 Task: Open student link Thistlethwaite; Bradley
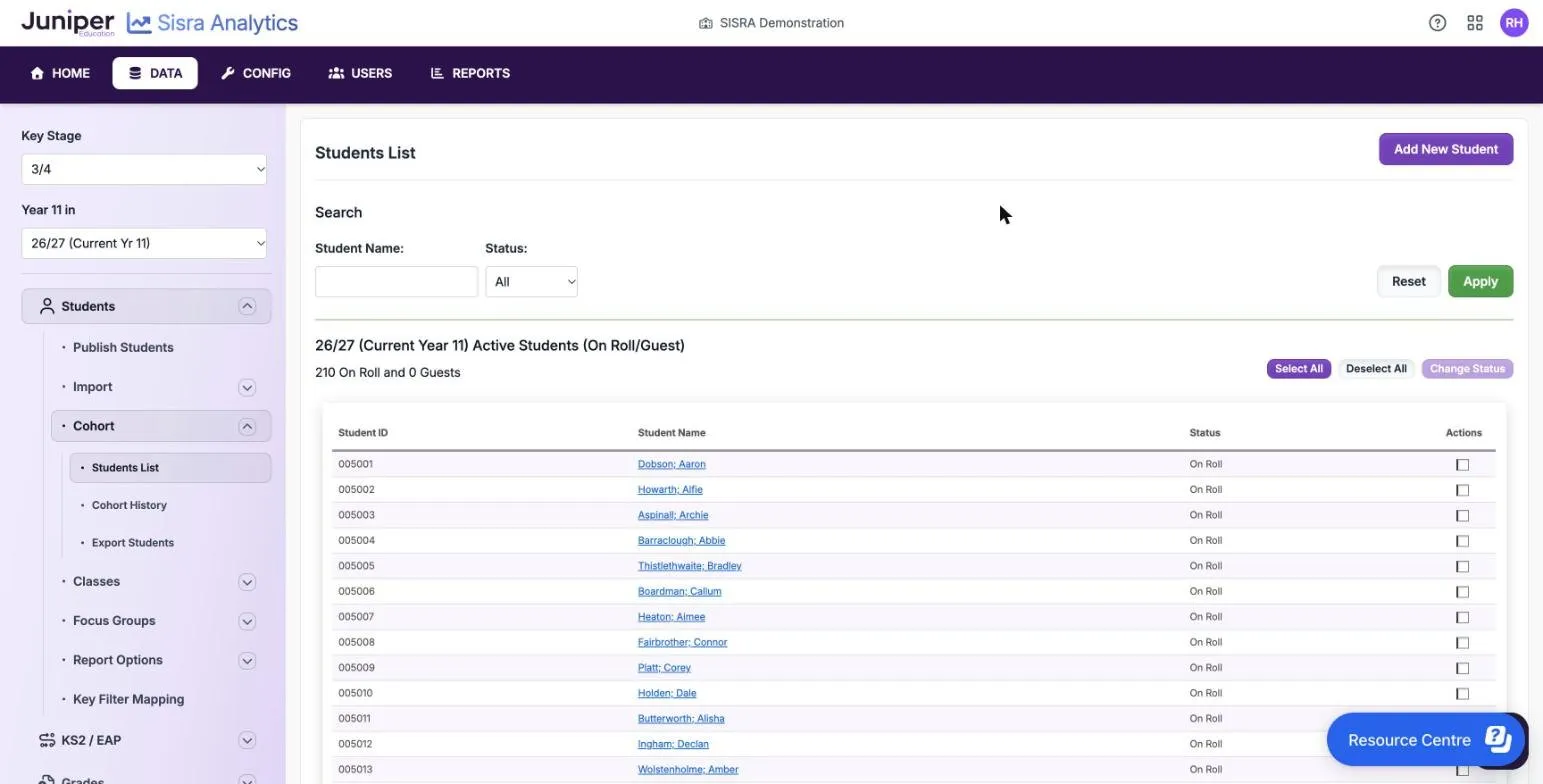[689, 566]
